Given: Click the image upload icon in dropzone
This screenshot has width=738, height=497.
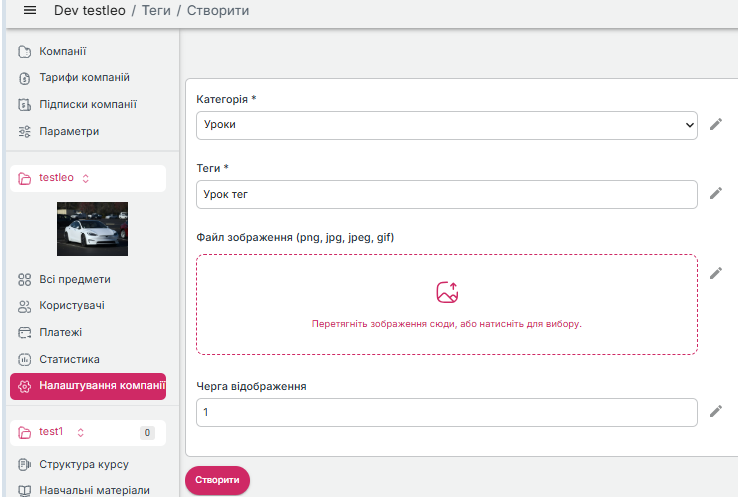Looking at the screenshot, I should [x=447, y=292].
